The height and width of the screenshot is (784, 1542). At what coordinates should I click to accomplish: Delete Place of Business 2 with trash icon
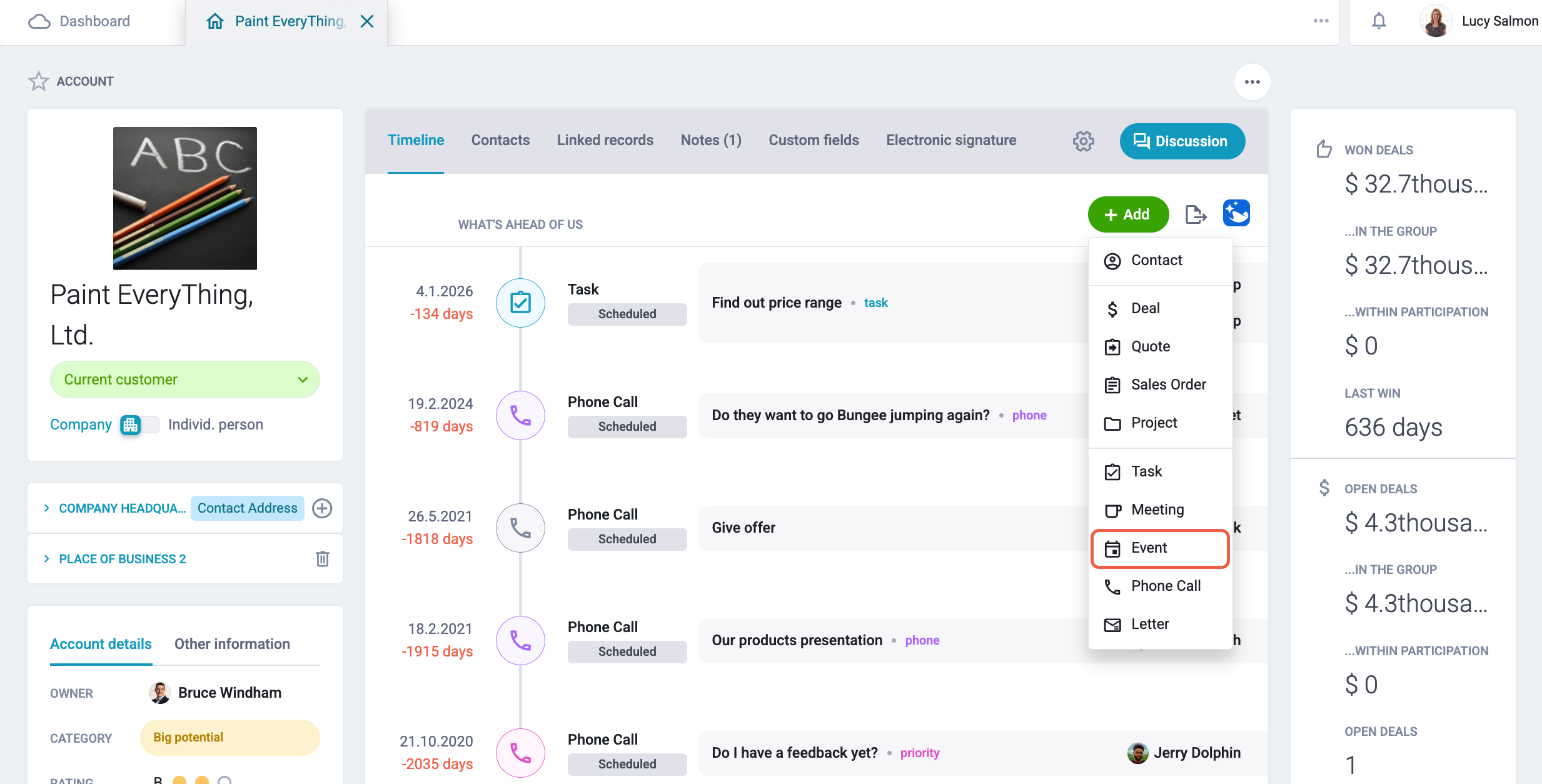point(323,558)
